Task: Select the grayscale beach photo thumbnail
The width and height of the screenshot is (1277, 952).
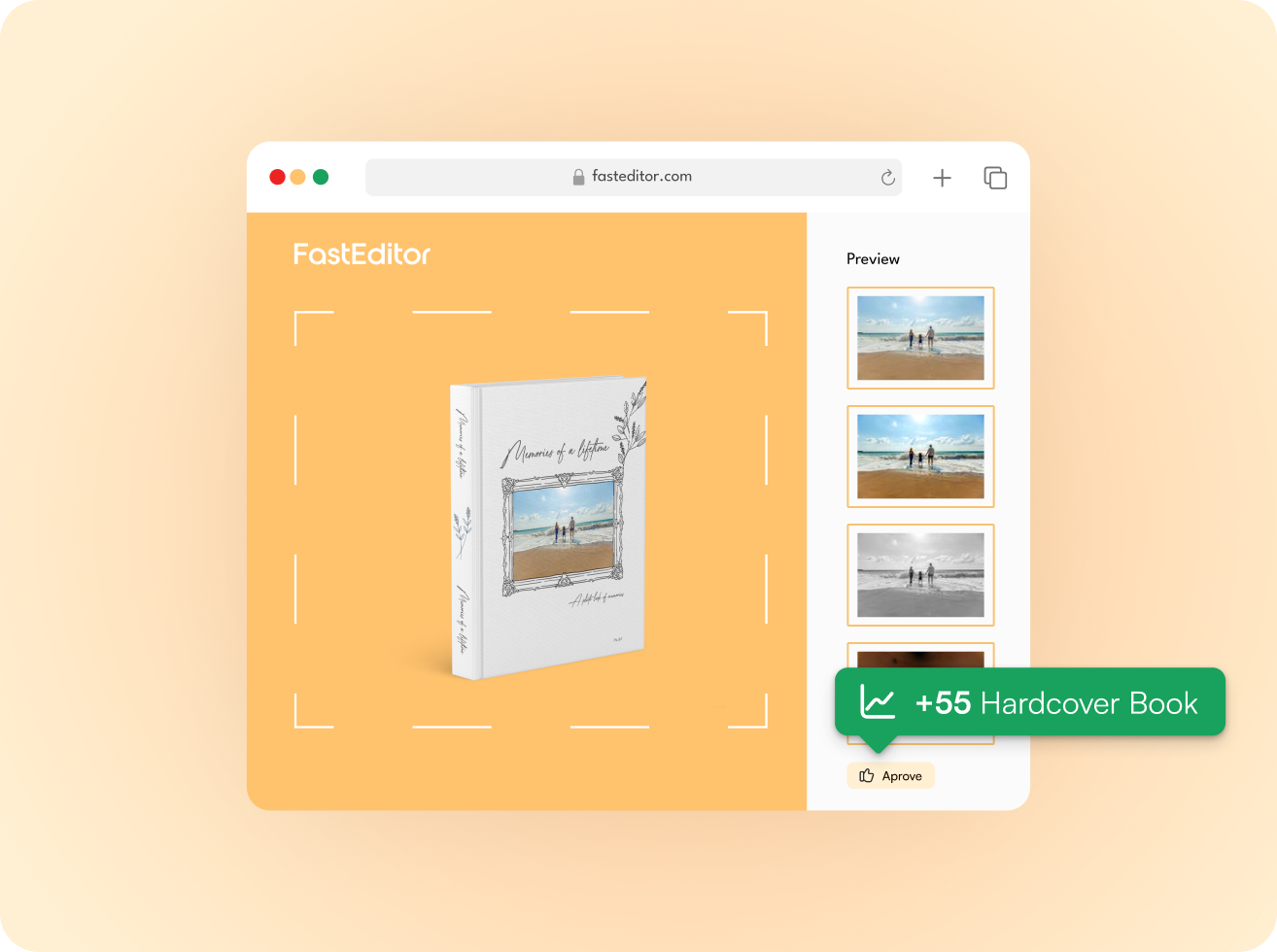Action: coord(920,575)
